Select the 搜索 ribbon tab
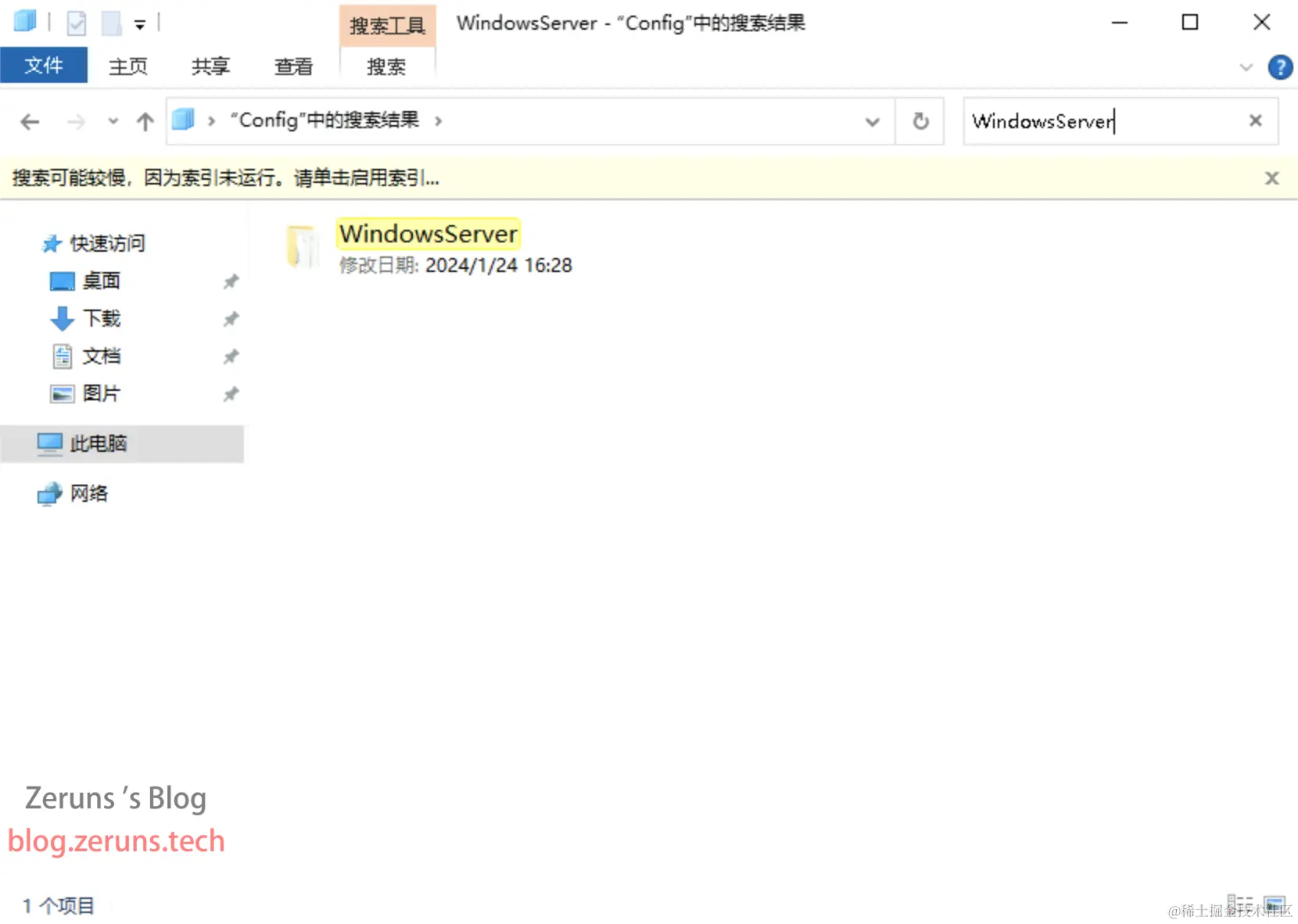Image resolution: width=1298 pixels, height=924 pixels. click(387, 66)
